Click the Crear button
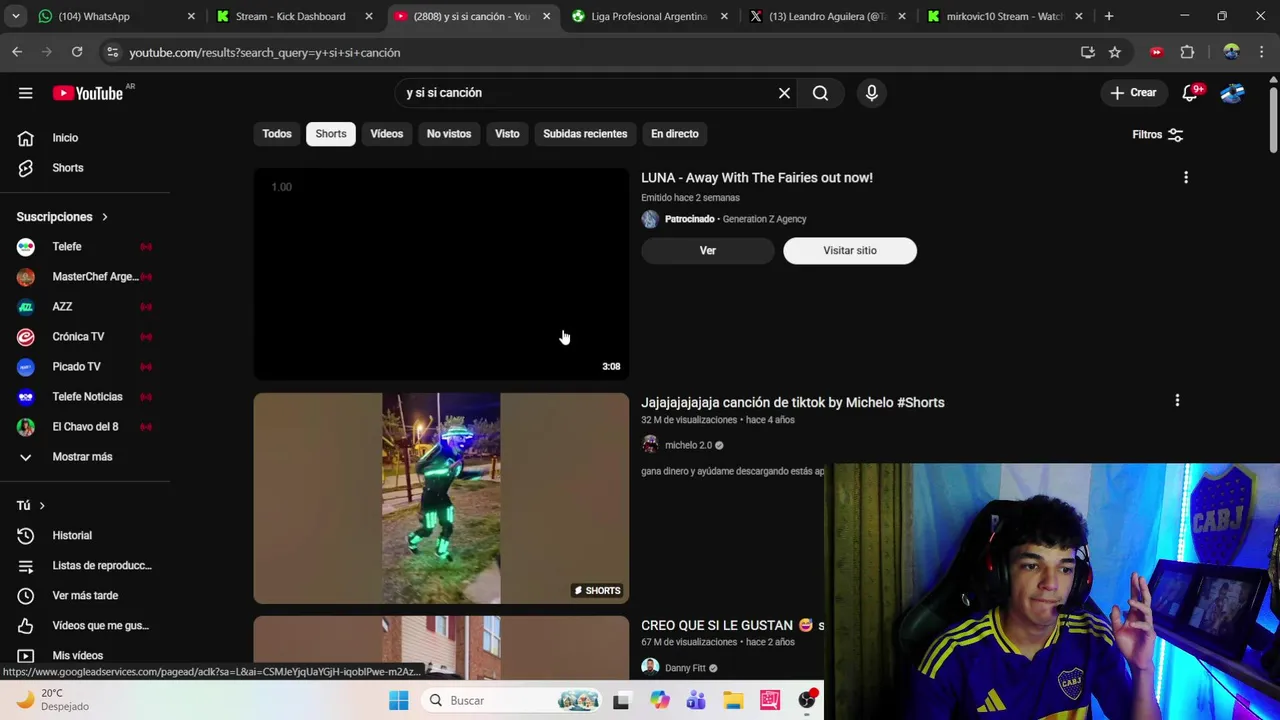This screenshot has width=1280, height=720. point(1133,93)
